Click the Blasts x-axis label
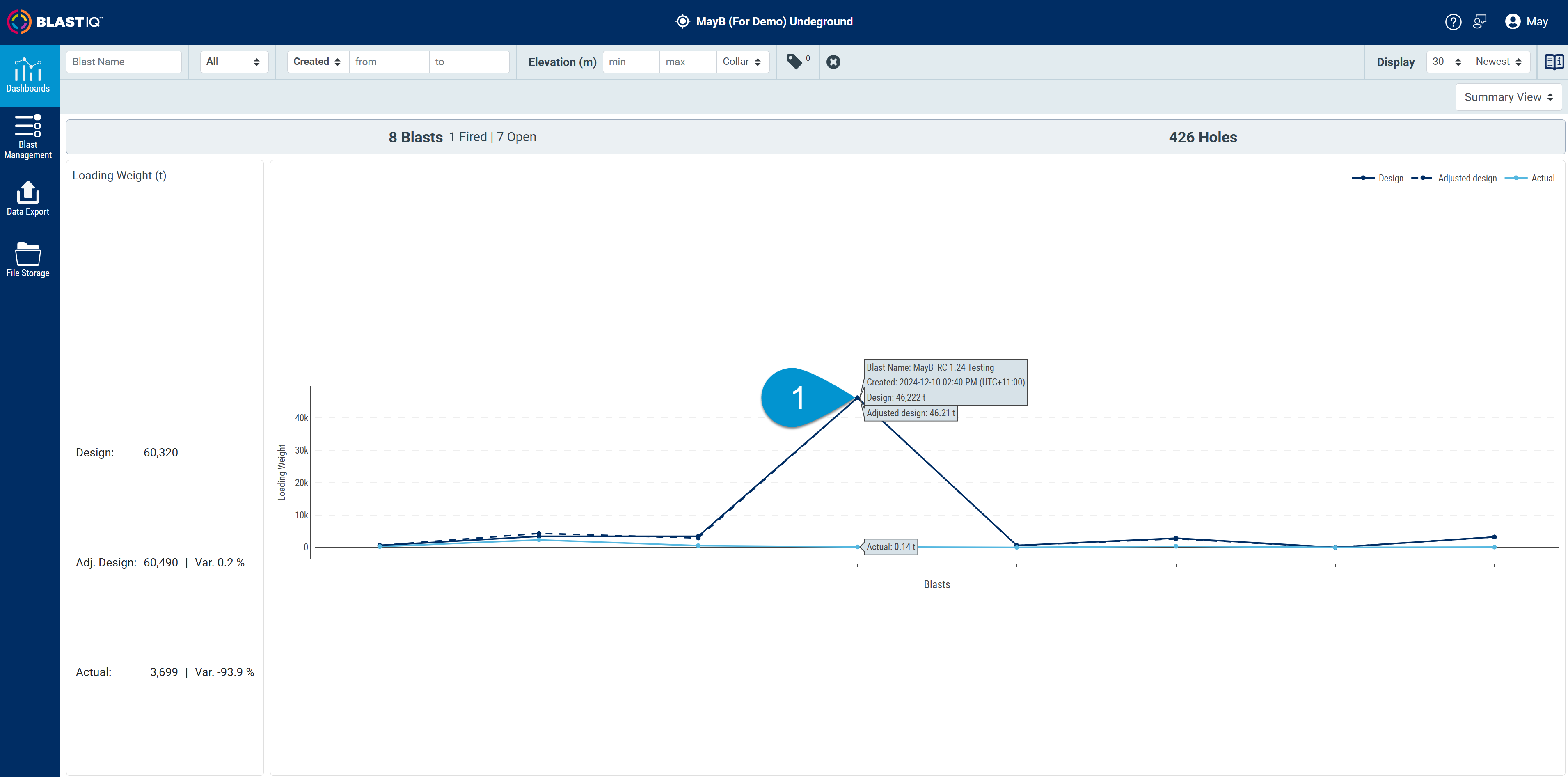This screenshot has height=777, width=1568. pyautogui.click(x=937, y=584)
